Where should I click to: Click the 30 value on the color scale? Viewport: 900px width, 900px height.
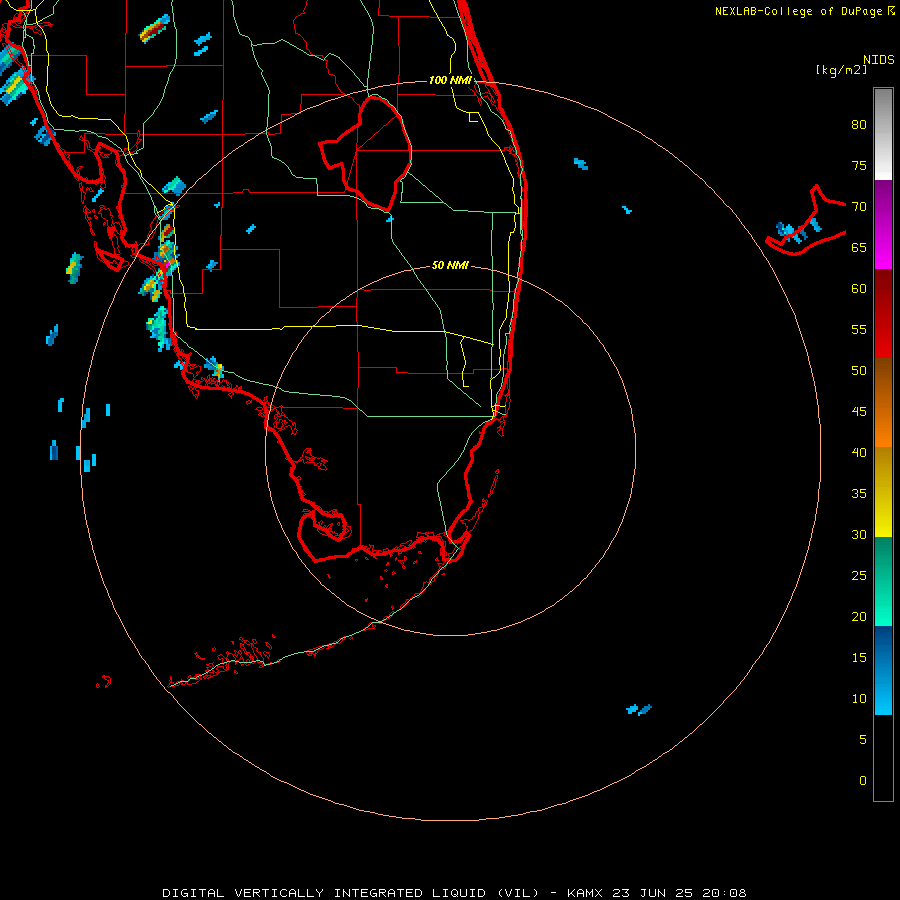(x=859, y=534)
